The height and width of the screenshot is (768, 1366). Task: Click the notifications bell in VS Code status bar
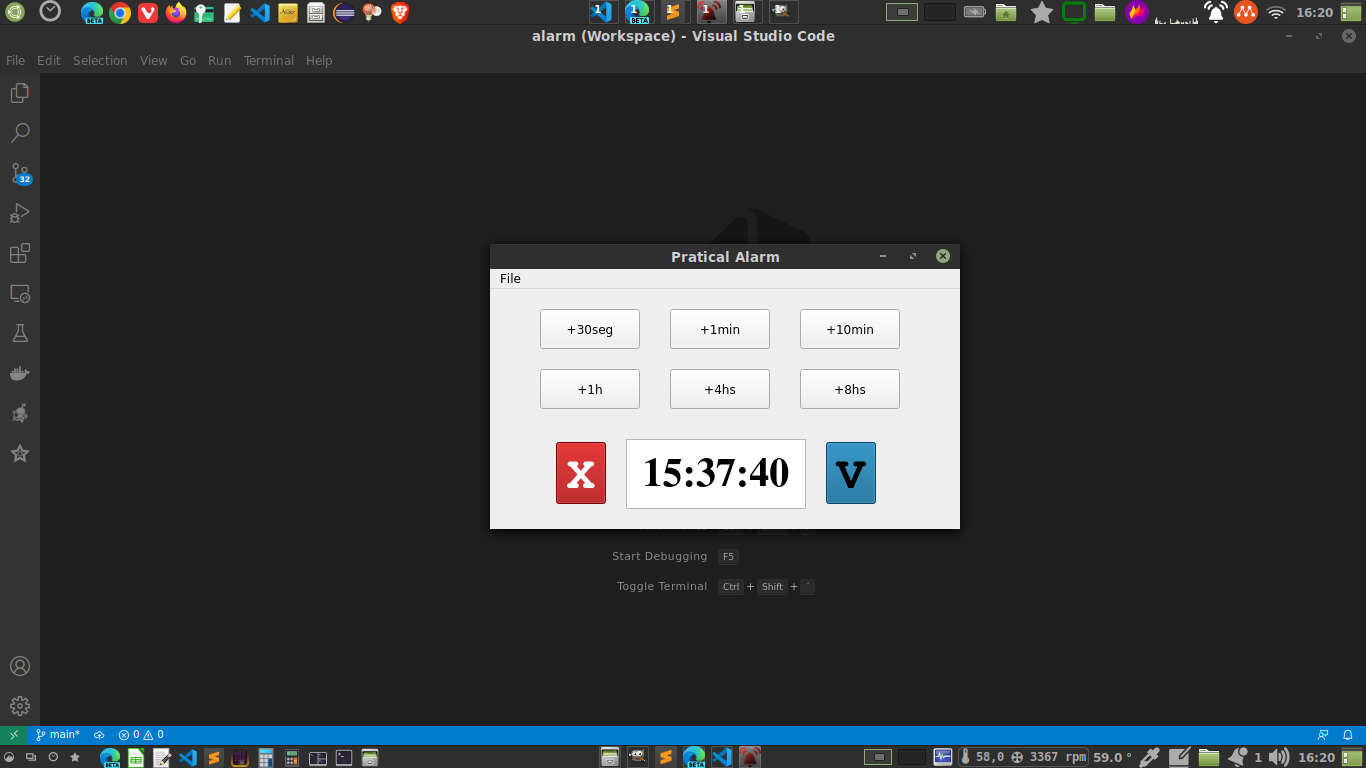tap(1350, 734)
